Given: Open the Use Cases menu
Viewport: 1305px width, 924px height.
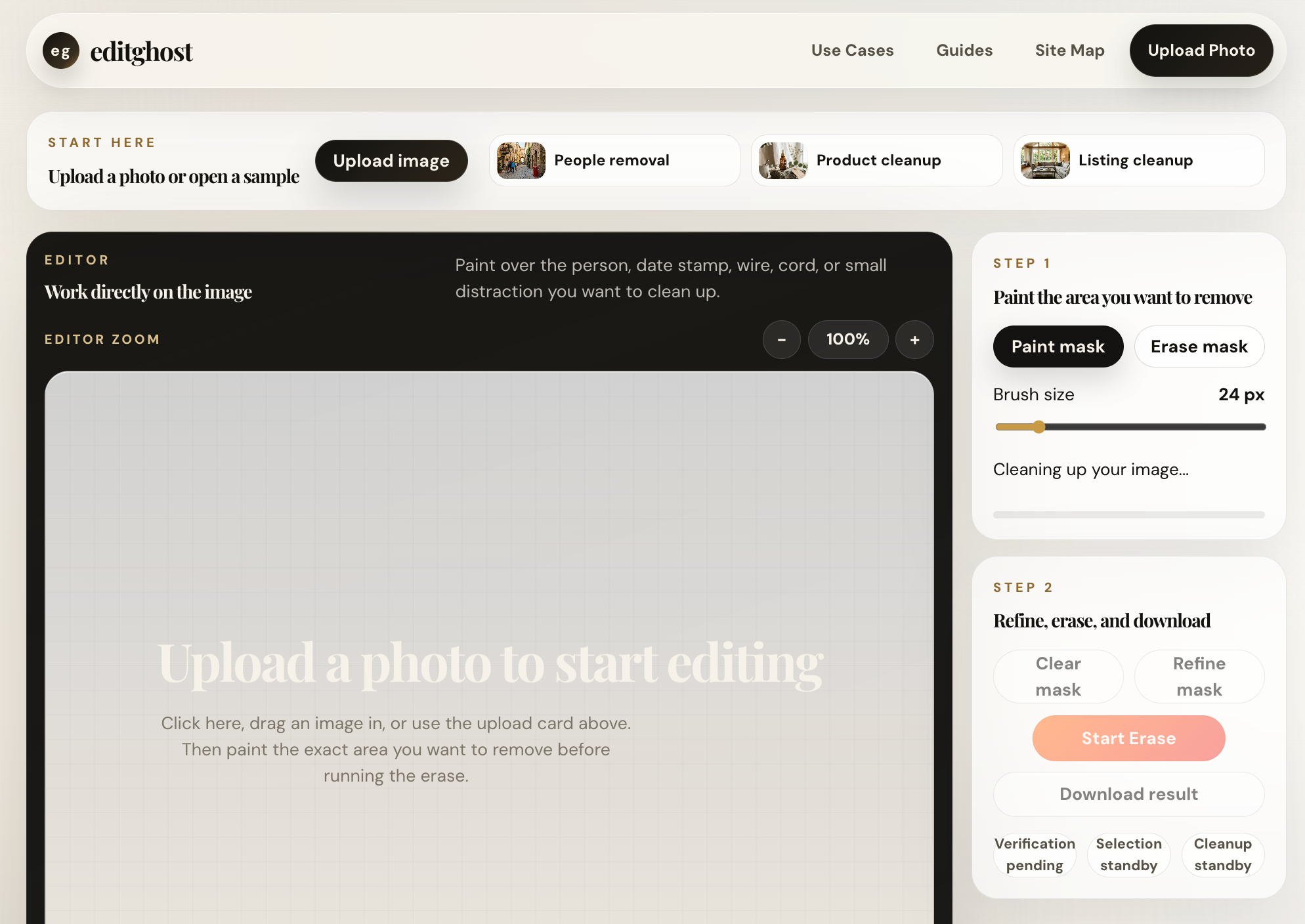Looking at the screenshot, I should (852, 51).
